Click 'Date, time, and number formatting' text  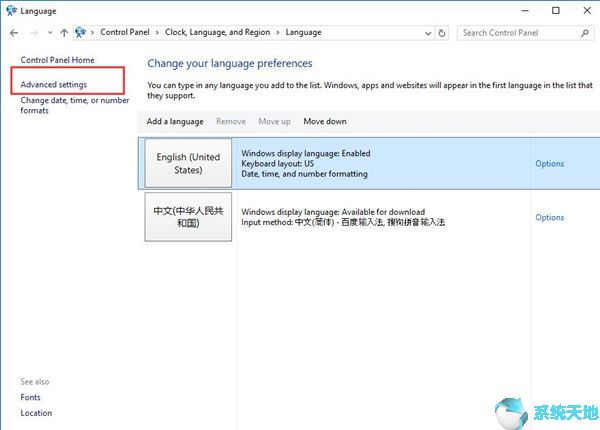click(x=304, y=174)
